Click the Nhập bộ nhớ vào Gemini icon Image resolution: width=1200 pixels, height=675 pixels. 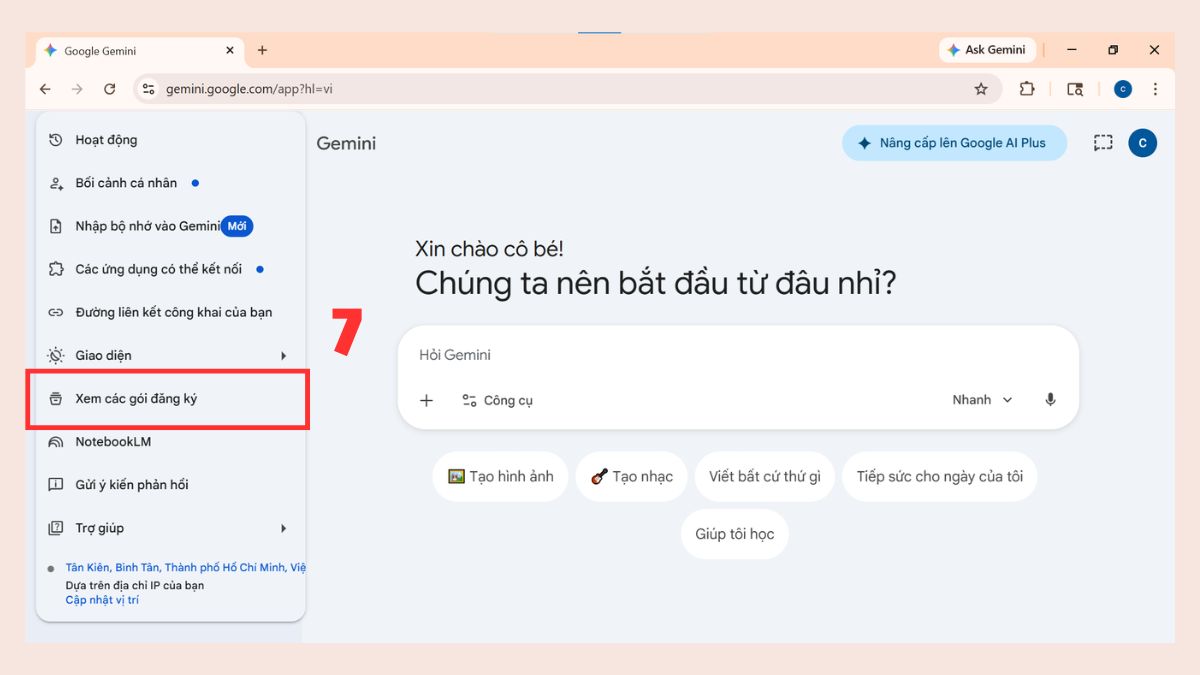[56, 226]
